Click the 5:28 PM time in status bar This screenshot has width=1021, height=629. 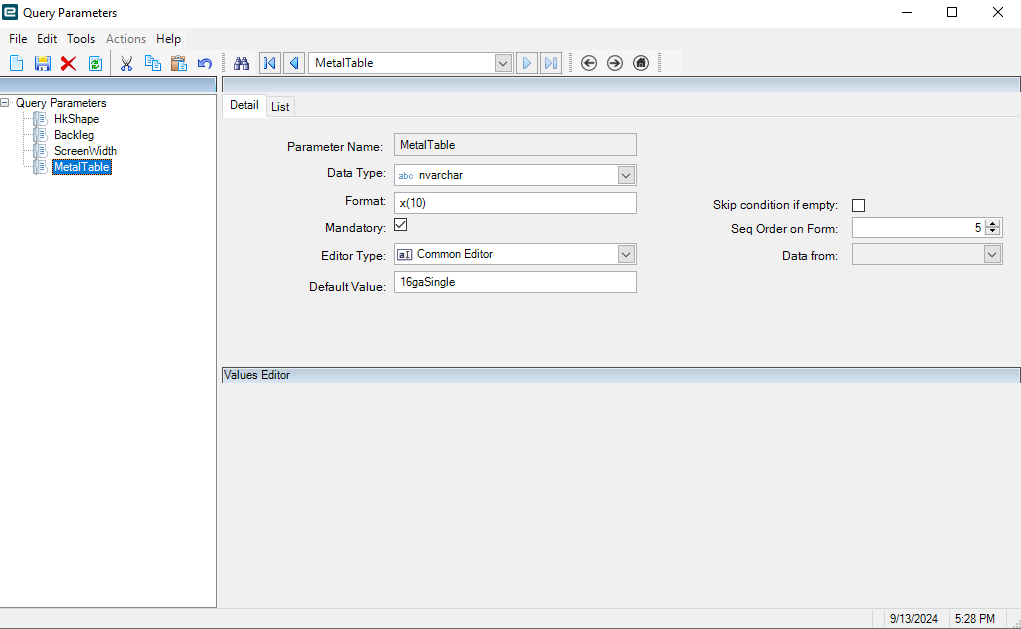[975, 619]
